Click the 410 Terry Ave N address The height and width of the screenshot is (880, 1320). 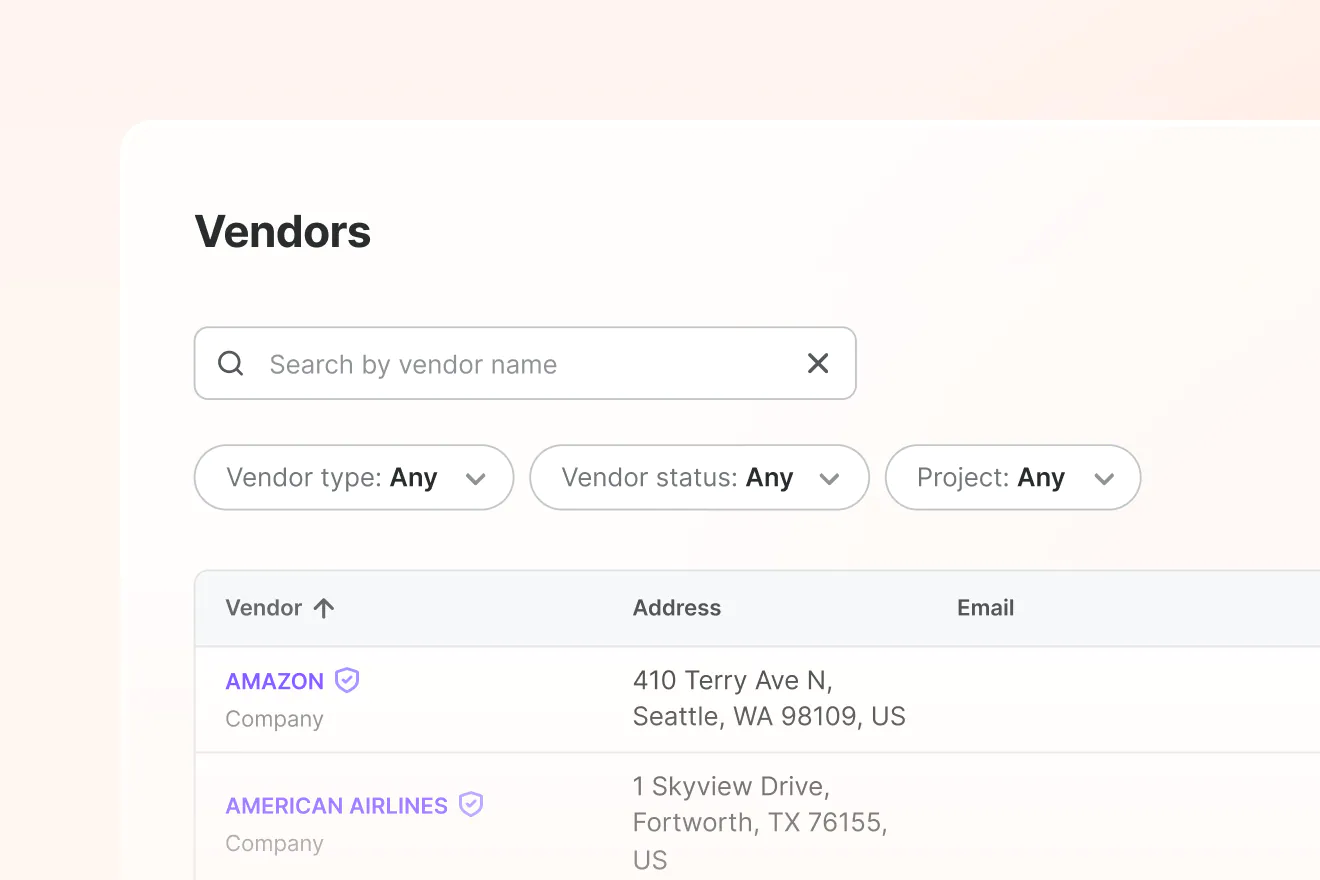(x=769, y=698)
